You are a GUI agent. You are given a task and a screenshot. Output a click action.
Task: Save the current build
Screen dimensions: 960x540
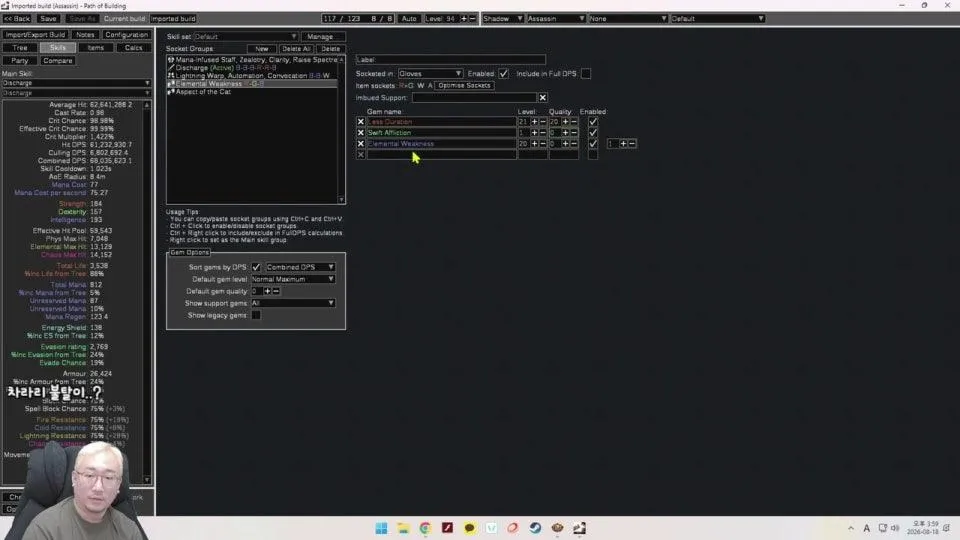tap(48, 18)
